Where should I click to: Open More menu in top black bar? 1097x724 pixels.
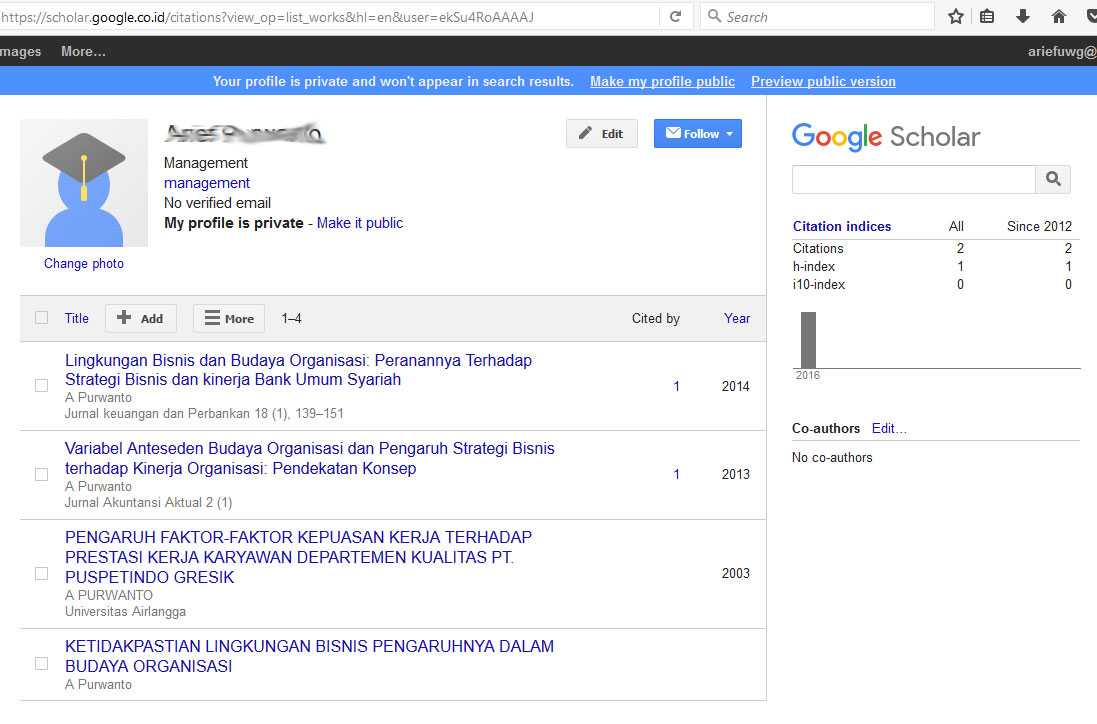(83, 52)
